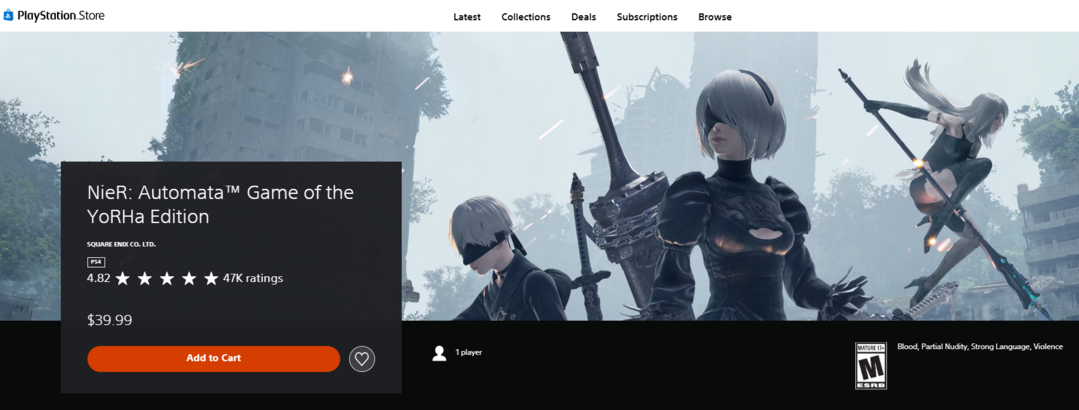Viewport: 1079px width, 410px height.
Task: Go to the Collections section
Action: coord(526,17)
